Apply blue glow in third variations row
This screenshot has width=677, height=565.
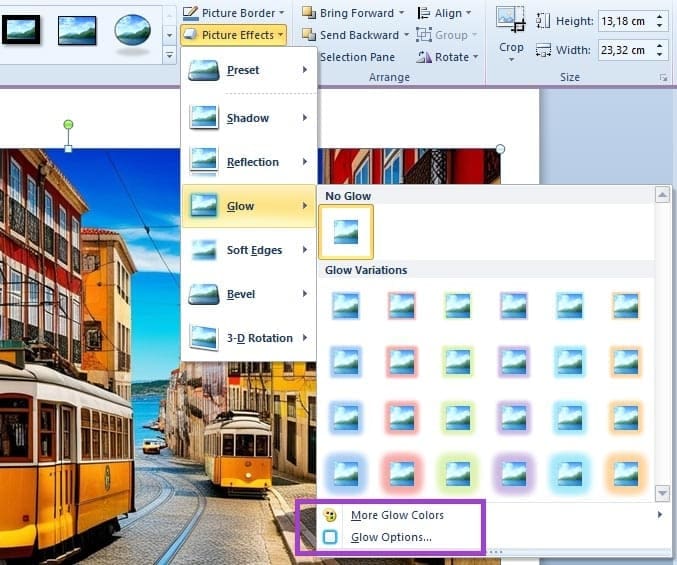click(x=346, y=418)
